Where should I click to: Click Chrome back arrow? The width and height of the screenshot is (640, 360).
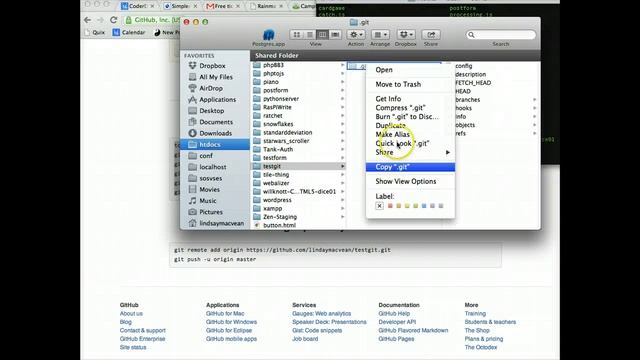[87, 20]
